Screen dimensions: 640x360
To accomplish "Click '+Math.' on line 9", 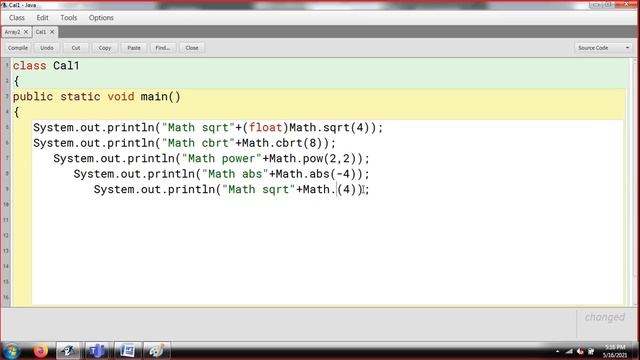I will point(316,190).
